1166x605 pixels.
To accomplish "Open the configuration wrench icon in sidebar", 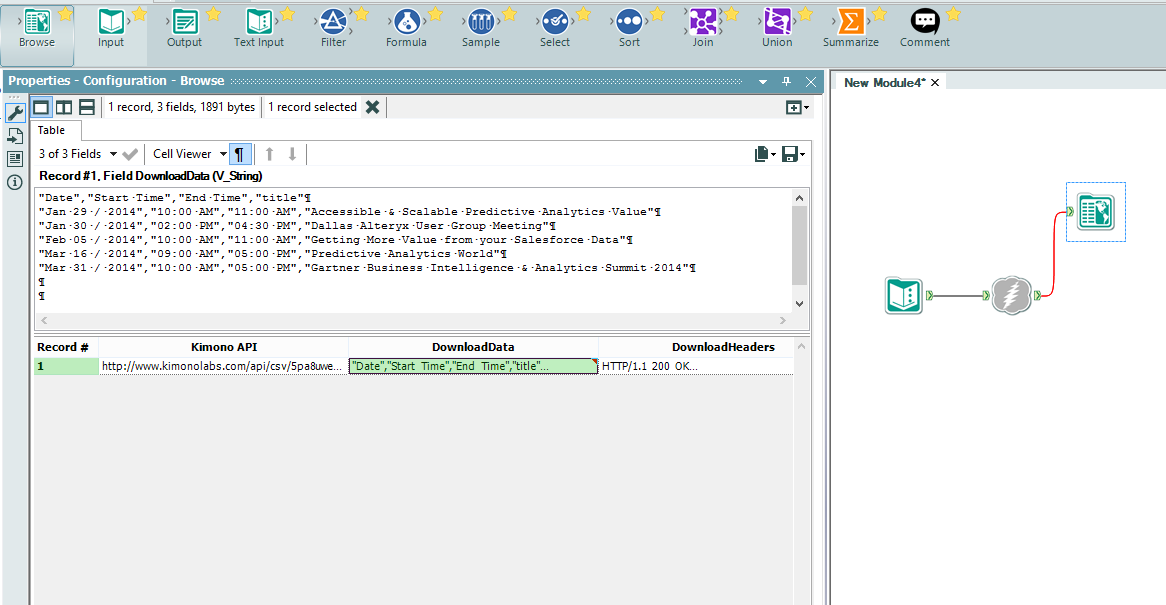I will [x=15, y=113].
